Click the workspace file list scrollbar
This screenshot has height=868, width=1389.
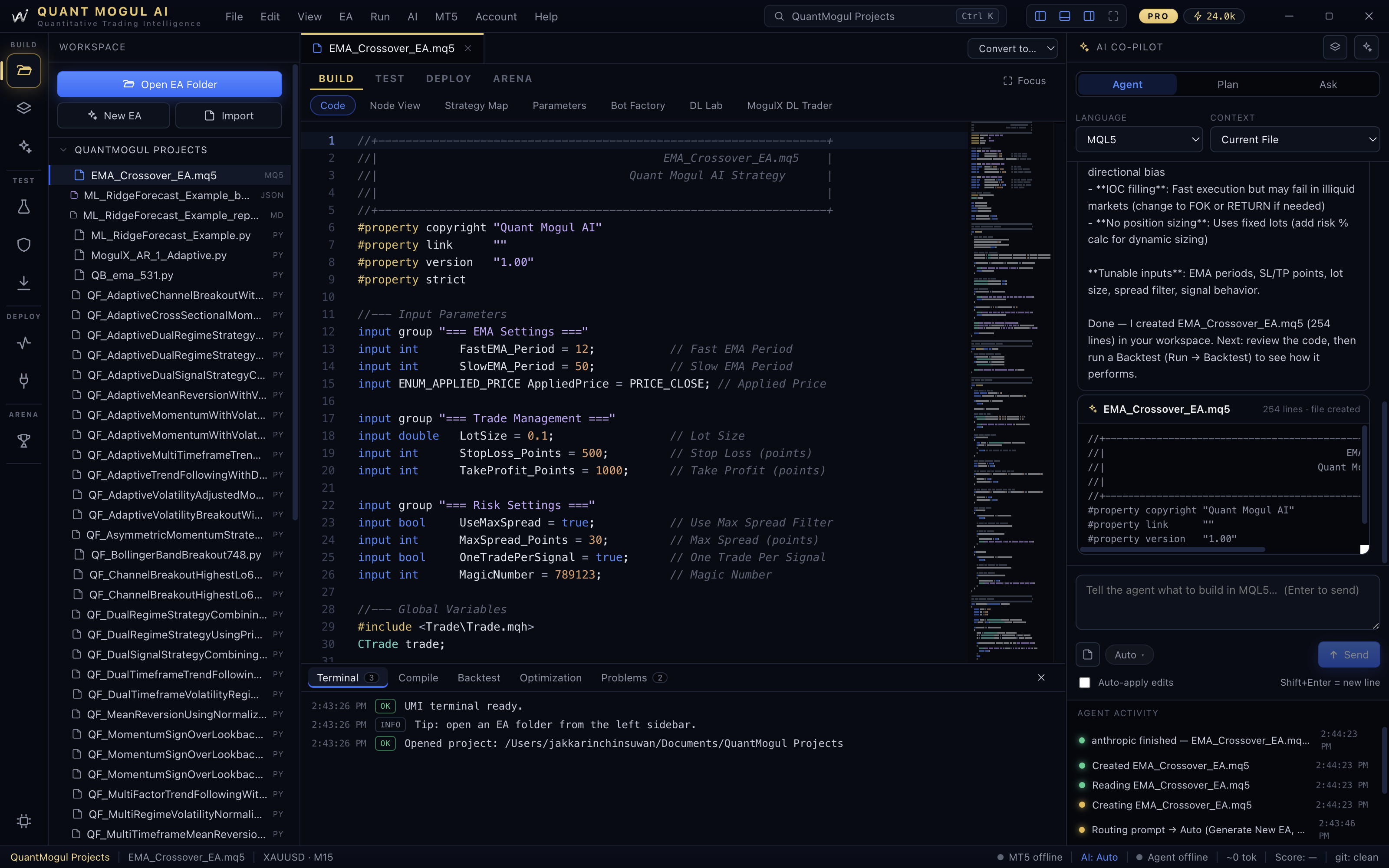pyautogui.click(x=295, y=293)
